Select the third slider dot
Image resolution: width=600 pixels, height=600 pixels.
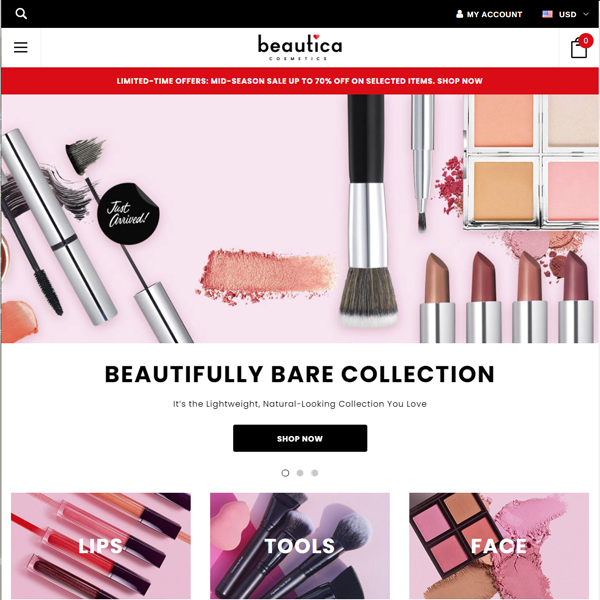tap(315, 473)
